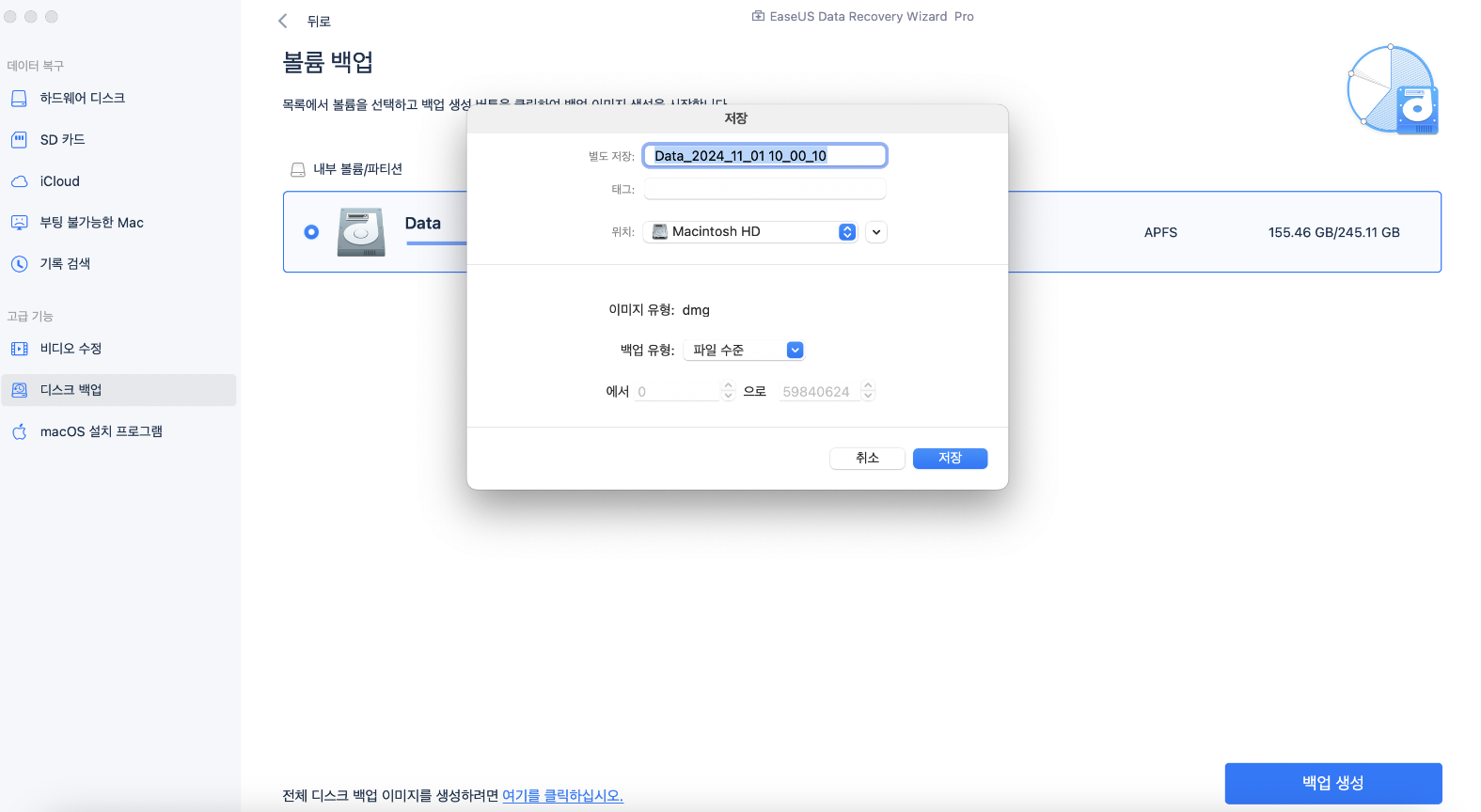
Task: Click the 취소 cancel button
Action: [x=867, y=458]
